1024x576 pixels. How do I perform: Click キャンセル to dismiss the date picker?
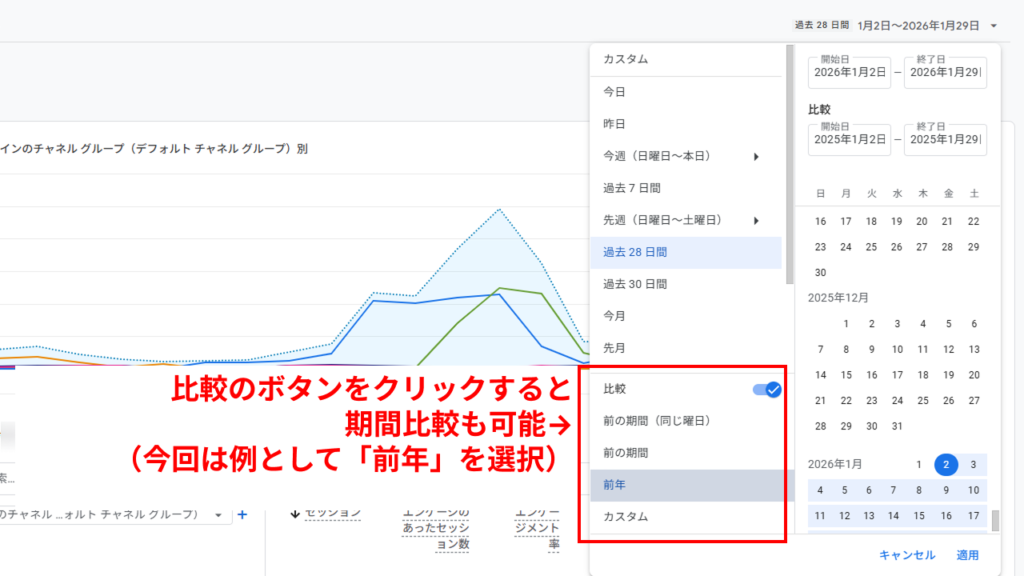coord(906,555)
